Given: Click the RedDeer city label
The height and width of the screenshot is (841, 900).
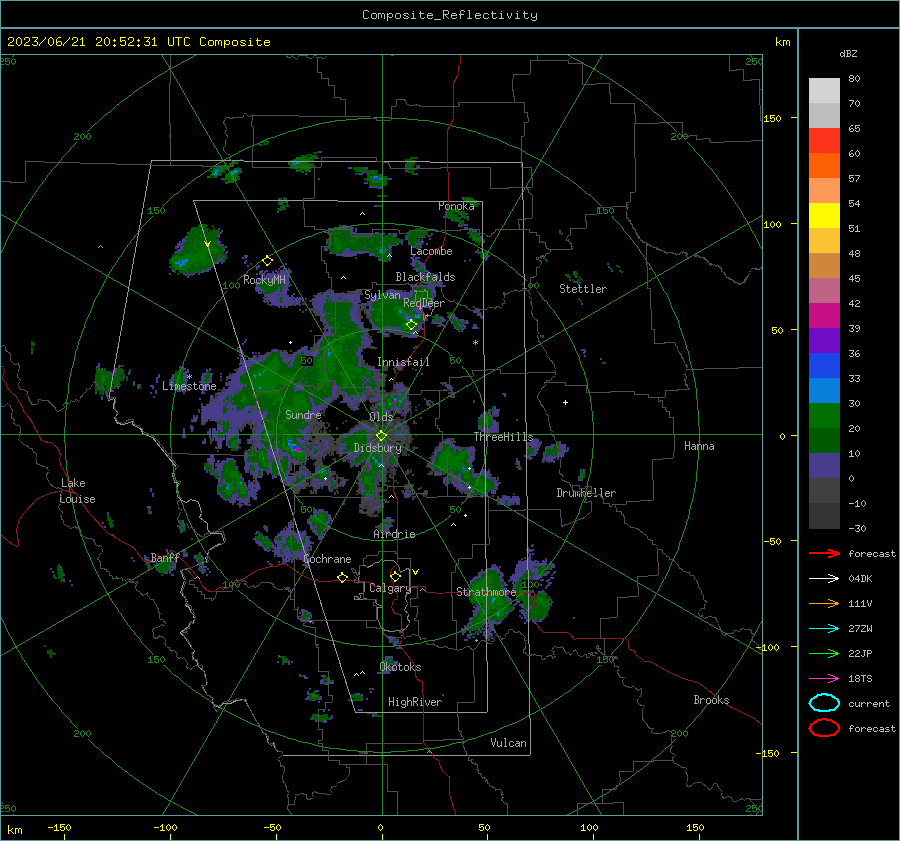Looking at the screenshot, I should 424,303.
